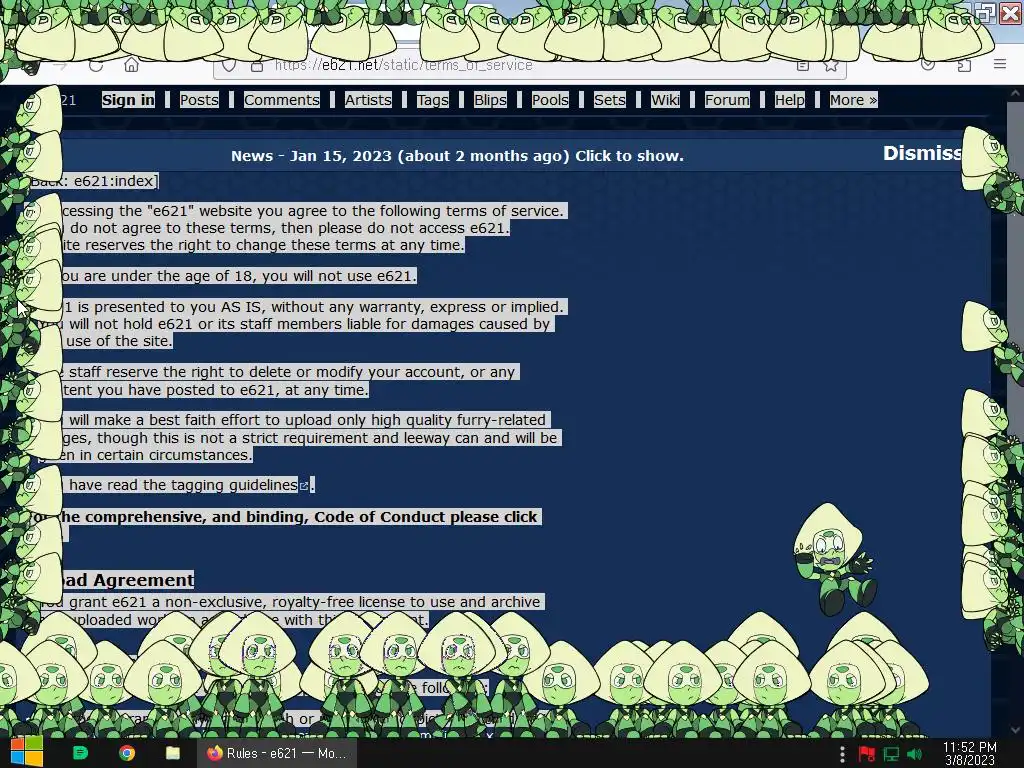The width and height of the screenshot is (1024, 768).
Task: Open the volume speaker tray icon
Action: pos(915,754)
